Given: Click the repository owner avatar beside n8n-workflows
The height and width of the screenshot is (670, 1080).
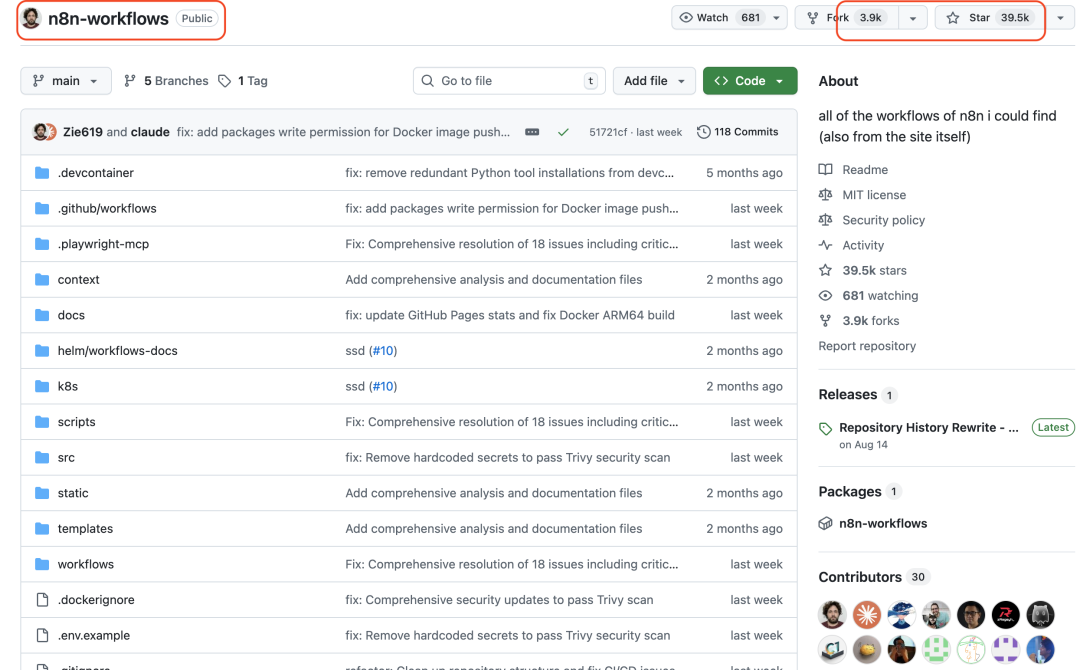Looking at the screenshot, I should click(x=31, y=18).
